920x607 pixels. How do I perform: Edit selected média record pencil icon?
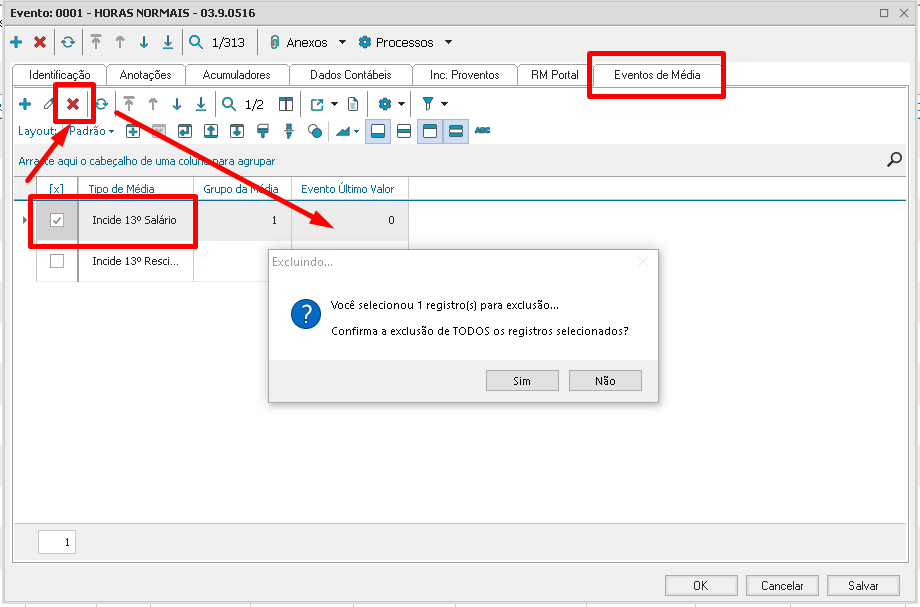(49, 104)
